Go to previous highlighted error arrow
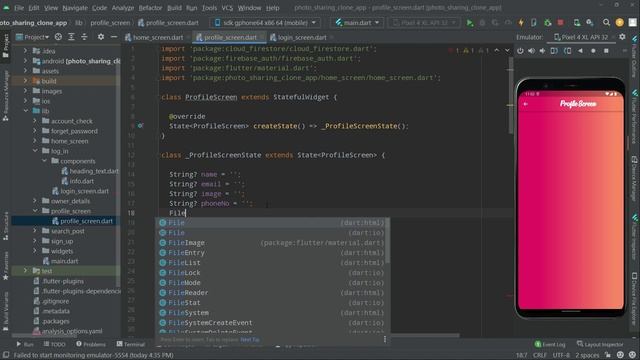 (x=497, y=51)
